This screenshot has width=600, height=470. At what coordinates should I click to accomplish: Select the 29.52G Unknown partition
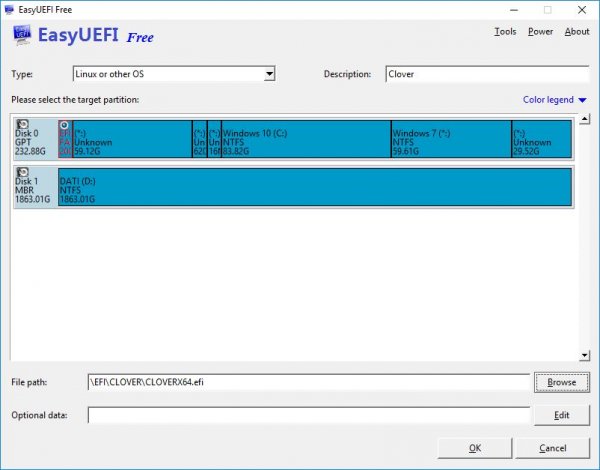[x=542, y=139]
